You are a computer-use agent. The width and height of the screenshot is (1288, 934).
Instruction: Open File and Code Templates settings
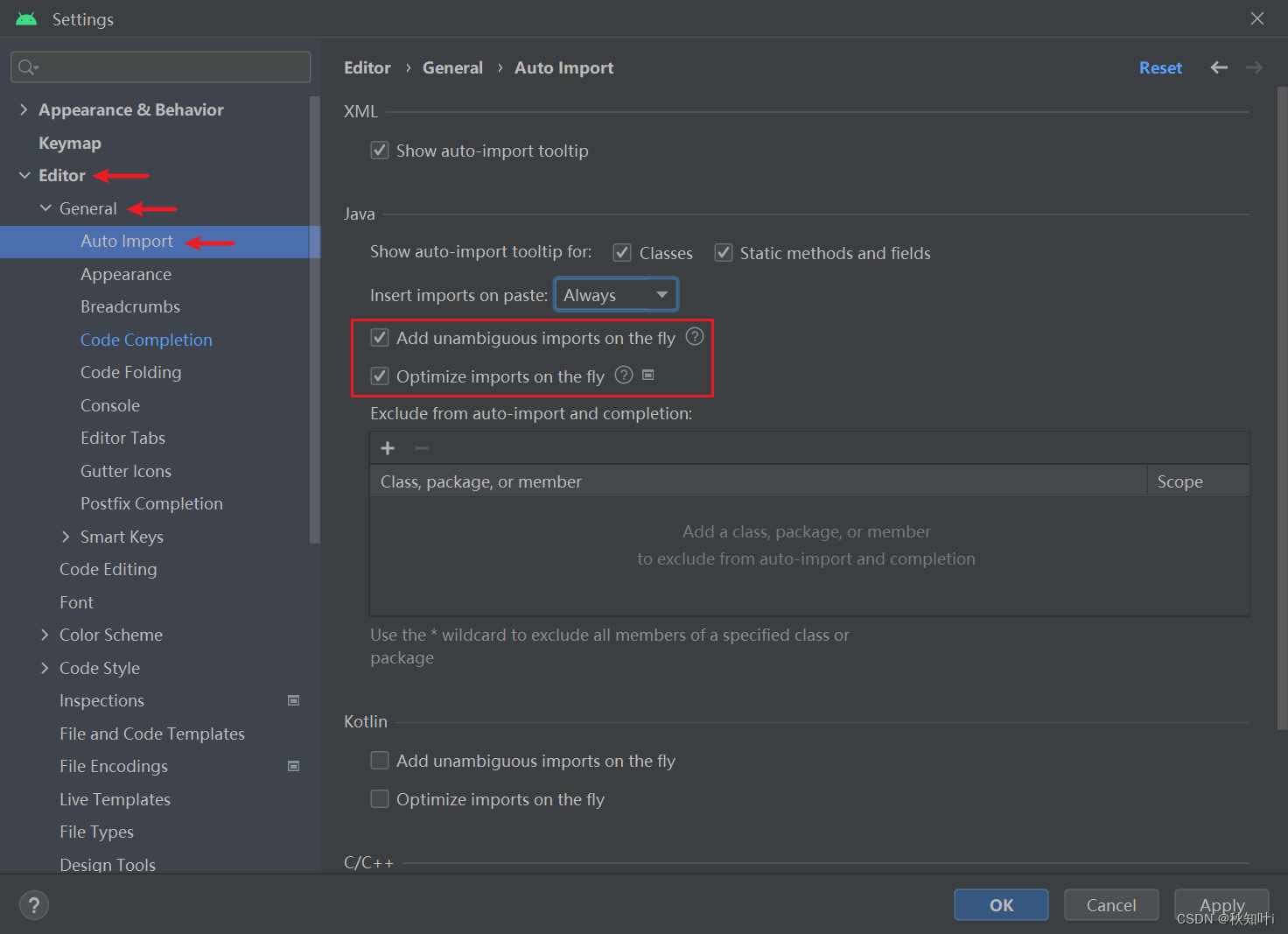[x=152, y=734]
